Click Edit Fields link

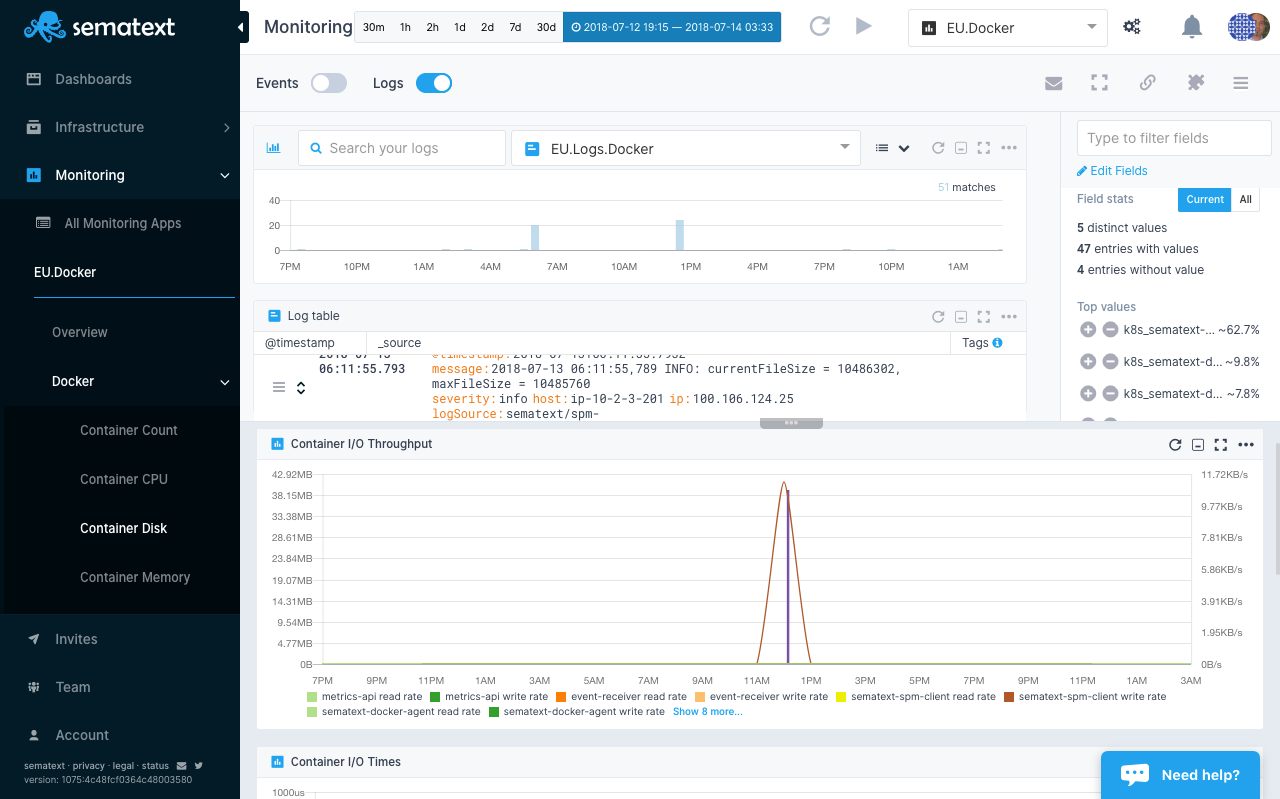tap(1112, 171)
